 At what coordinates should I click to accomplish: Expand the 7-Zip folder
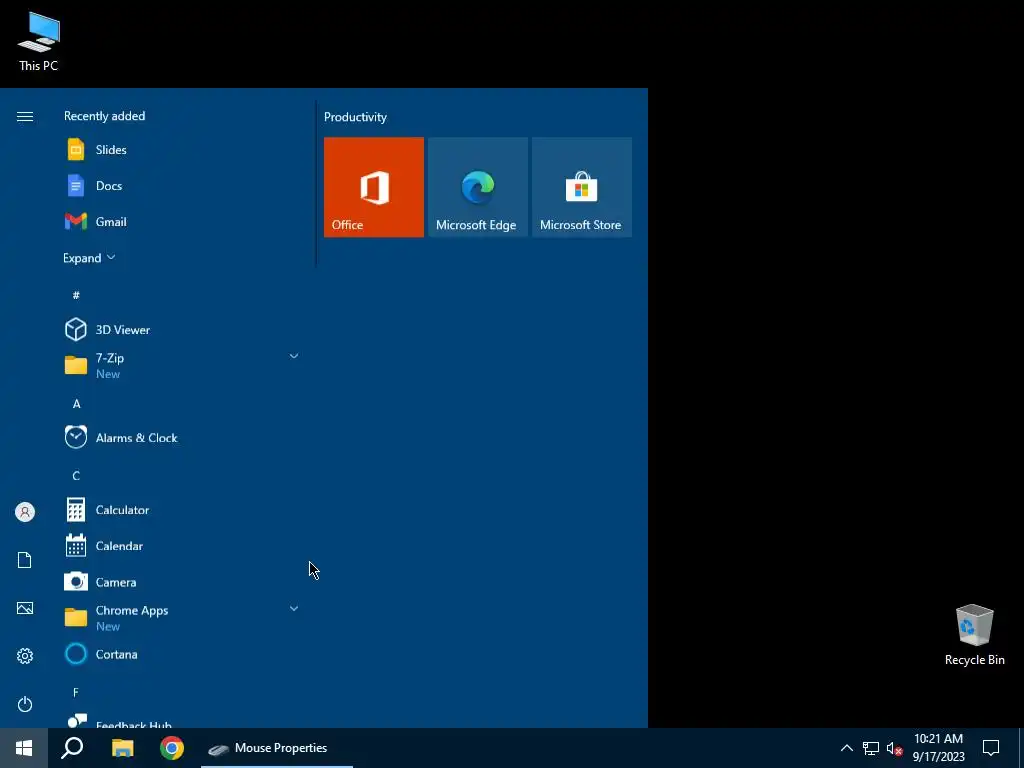coord(182,366)
